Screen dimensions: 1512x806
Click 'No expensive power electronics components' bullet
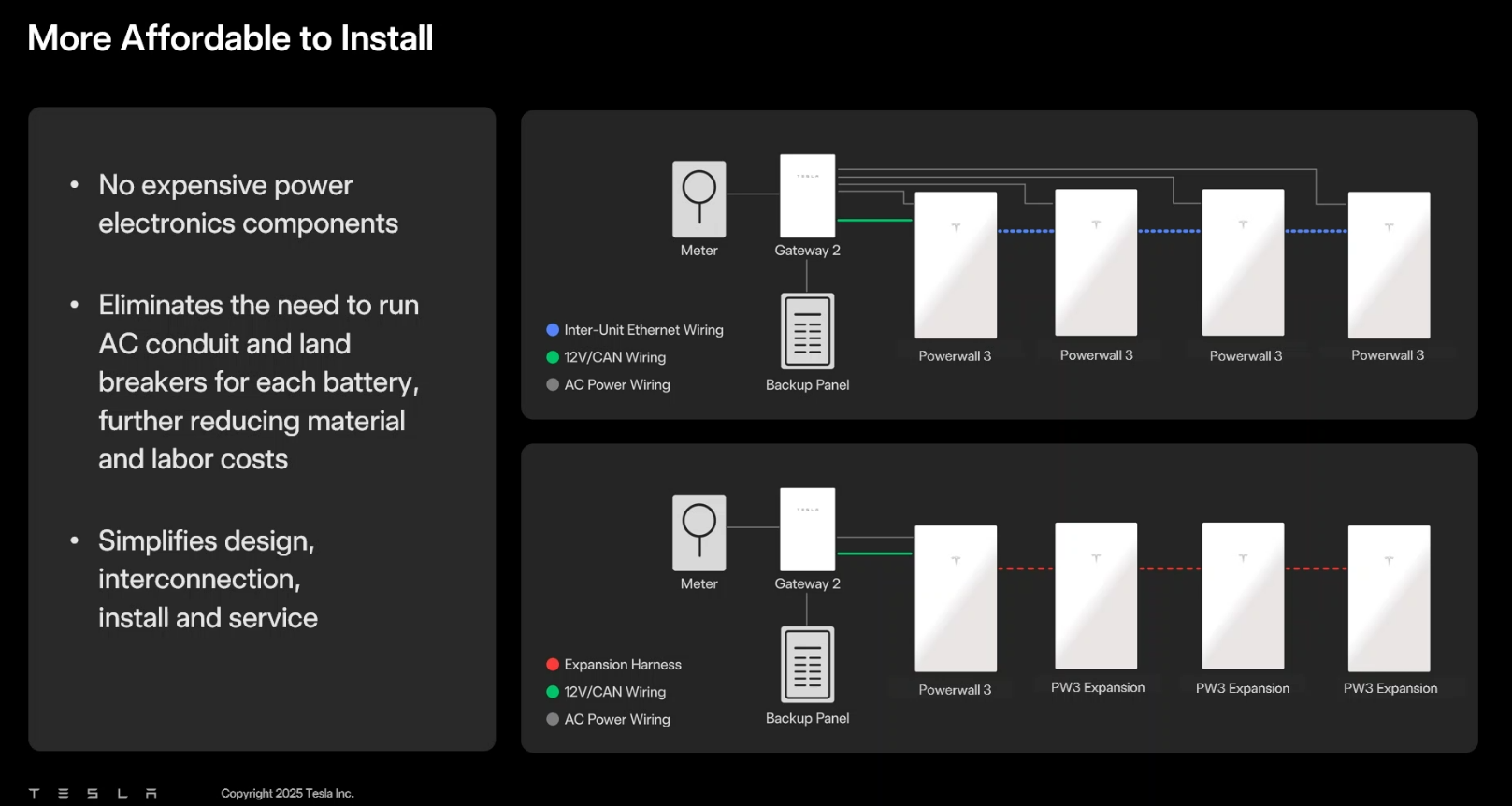click(249, 204)
